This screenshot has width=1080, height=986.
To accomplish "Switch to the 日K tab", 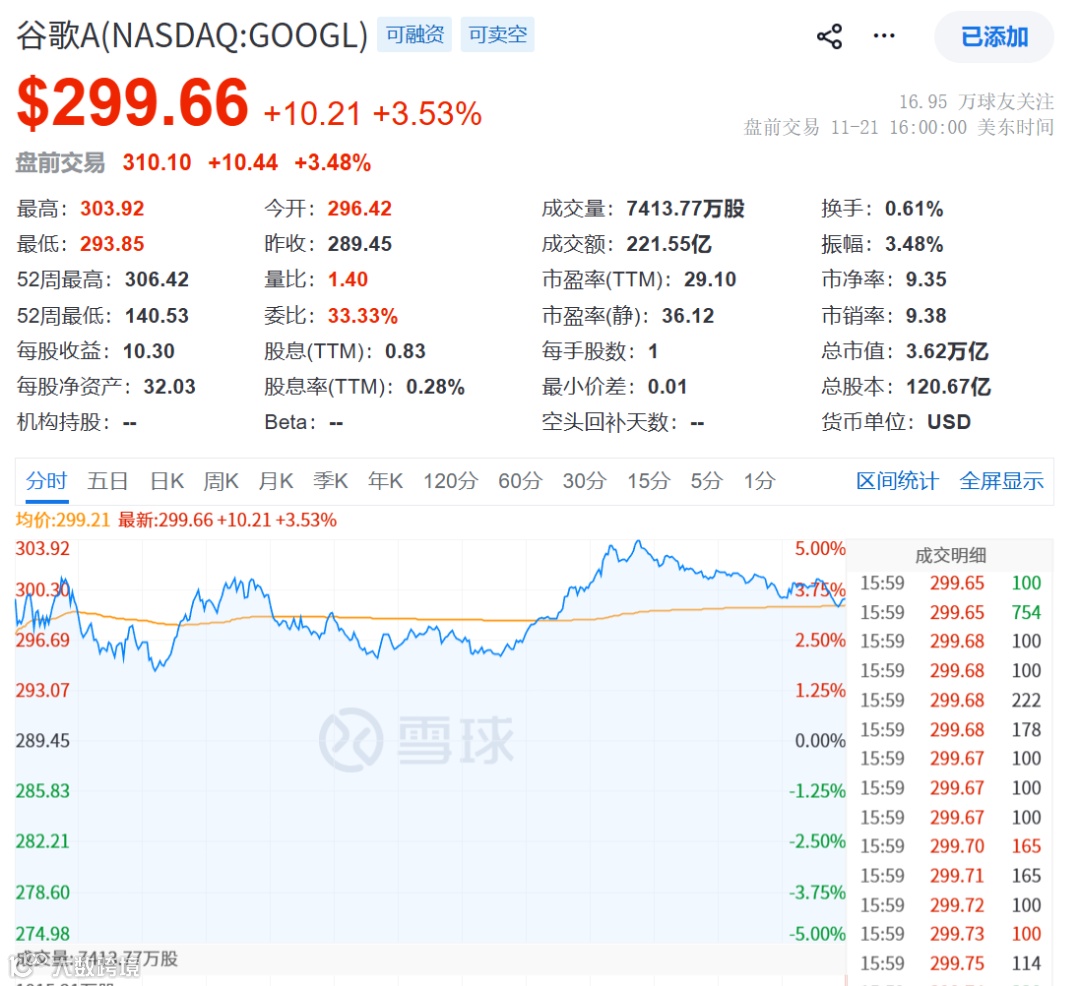I will click(x=167, y=481).
